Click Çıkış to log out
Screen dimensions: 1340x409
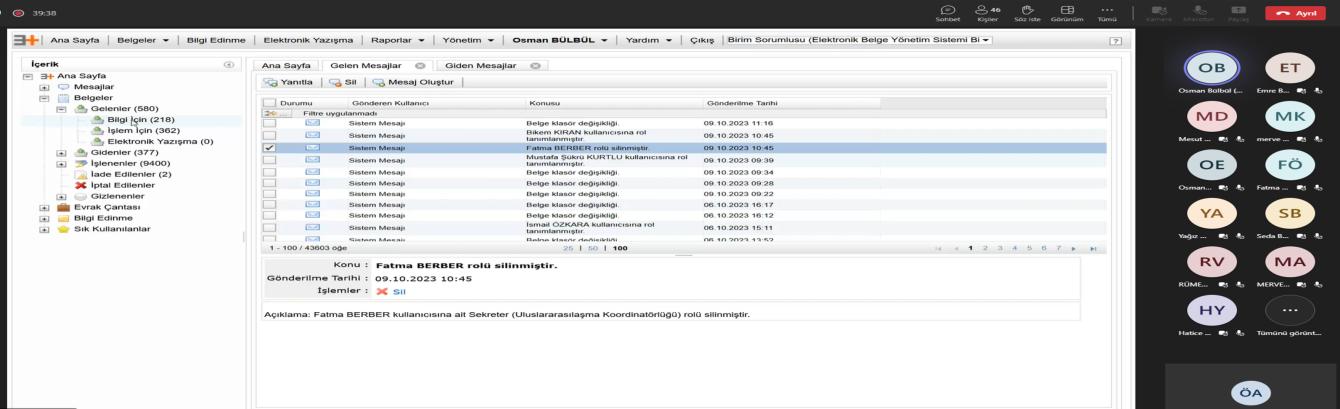pos(701,40)
